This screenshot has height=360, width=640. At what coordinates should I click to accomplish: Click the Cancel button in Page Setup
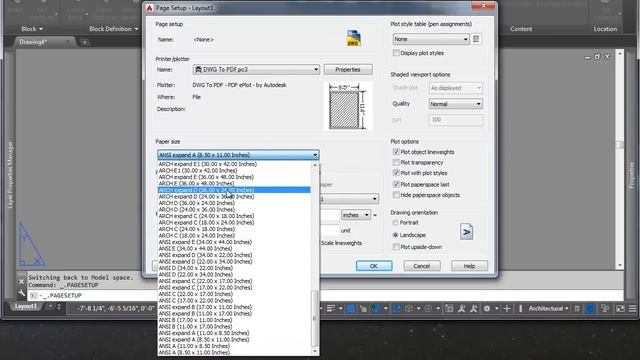tap(422, 266)
